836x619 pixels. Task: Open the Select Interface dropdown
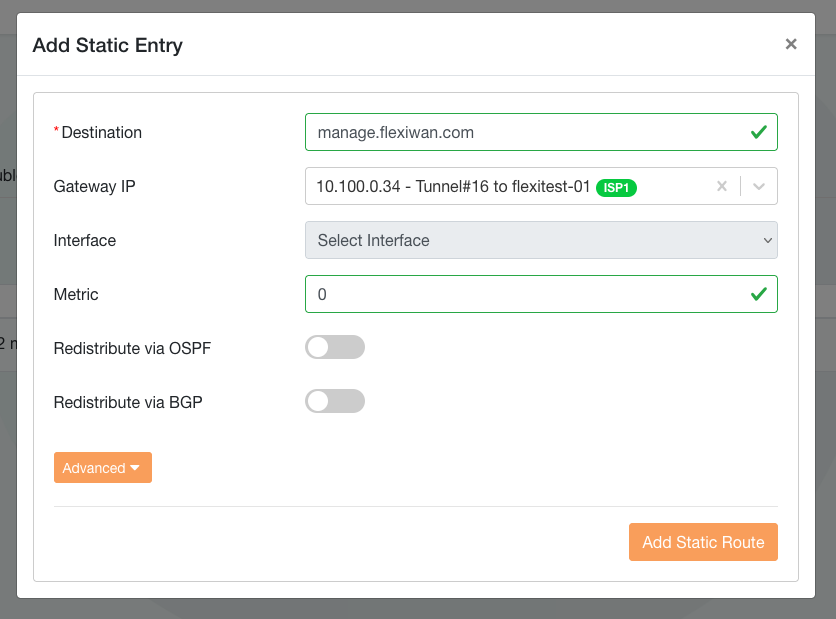[x=541, y=240]
